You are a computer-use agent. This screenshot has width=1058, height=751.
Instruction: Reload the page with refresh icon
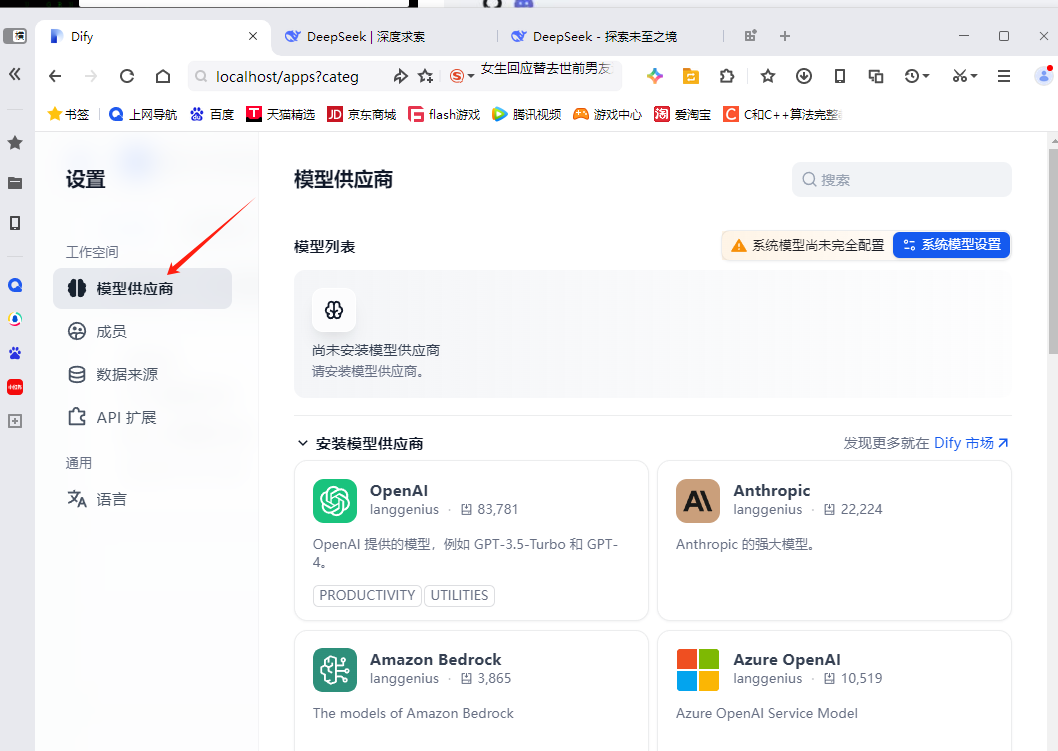(127, 76)
